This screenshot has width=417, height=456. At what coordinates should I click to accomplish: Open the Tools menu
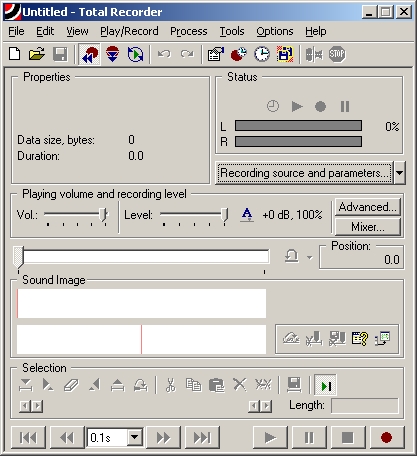coord(232,31)
